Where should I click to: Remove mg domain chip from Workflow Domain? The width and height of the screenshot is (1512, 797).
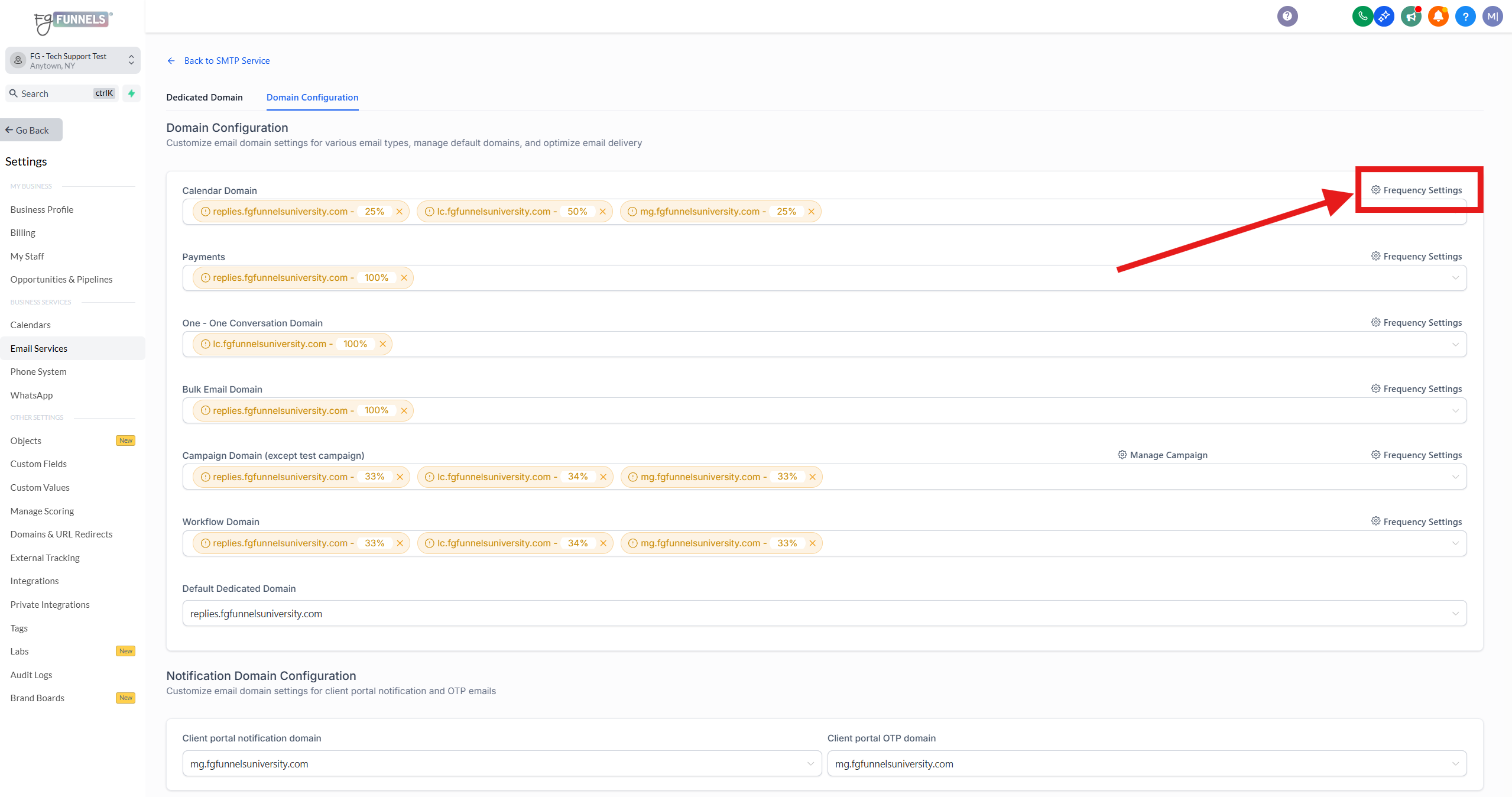(812, 543)
